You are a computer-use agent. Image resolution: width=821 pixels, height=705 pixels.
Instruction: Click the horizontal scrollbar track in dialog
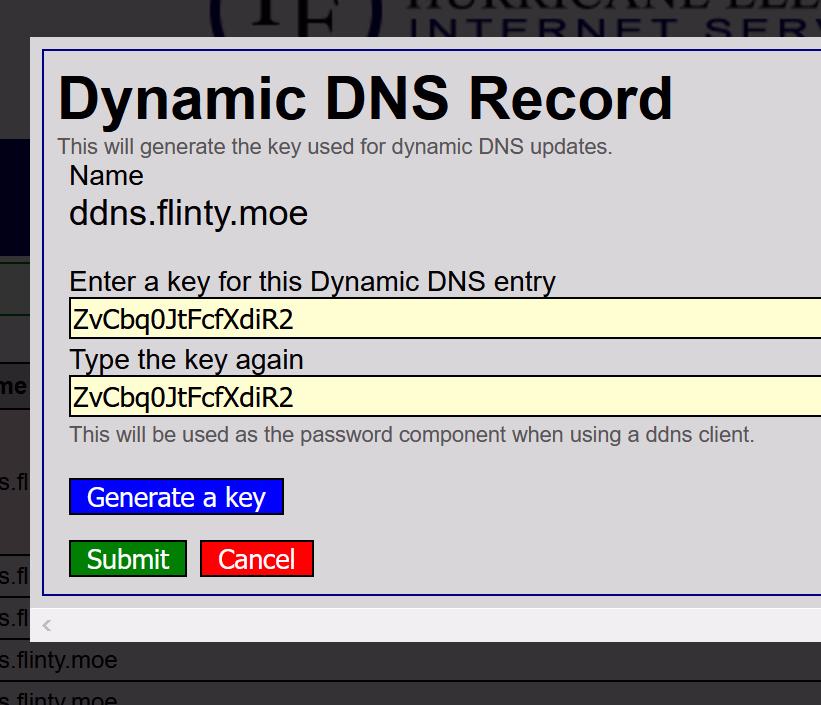click(430, 626)
